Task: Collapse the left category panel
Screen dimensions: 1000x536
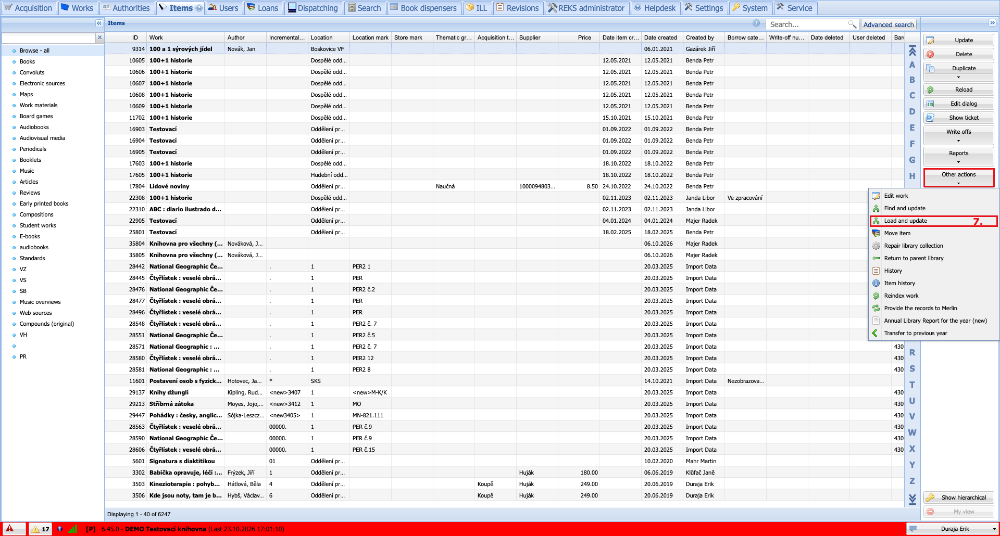Action: pos(99,23)
